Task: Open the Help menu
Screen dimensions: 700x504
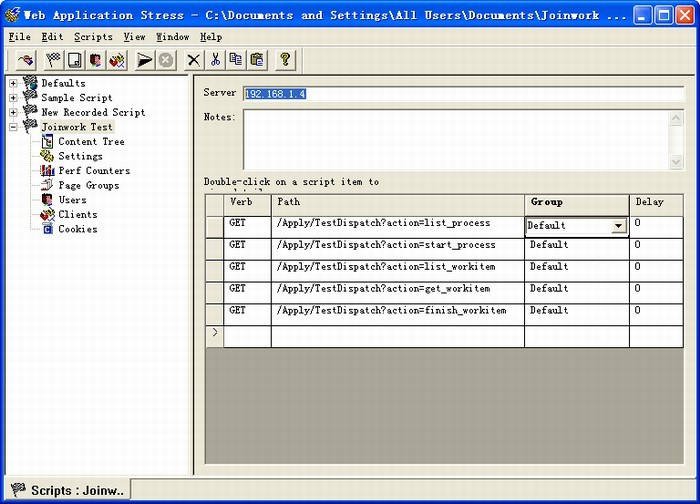Action: click(x=211, y=37)
